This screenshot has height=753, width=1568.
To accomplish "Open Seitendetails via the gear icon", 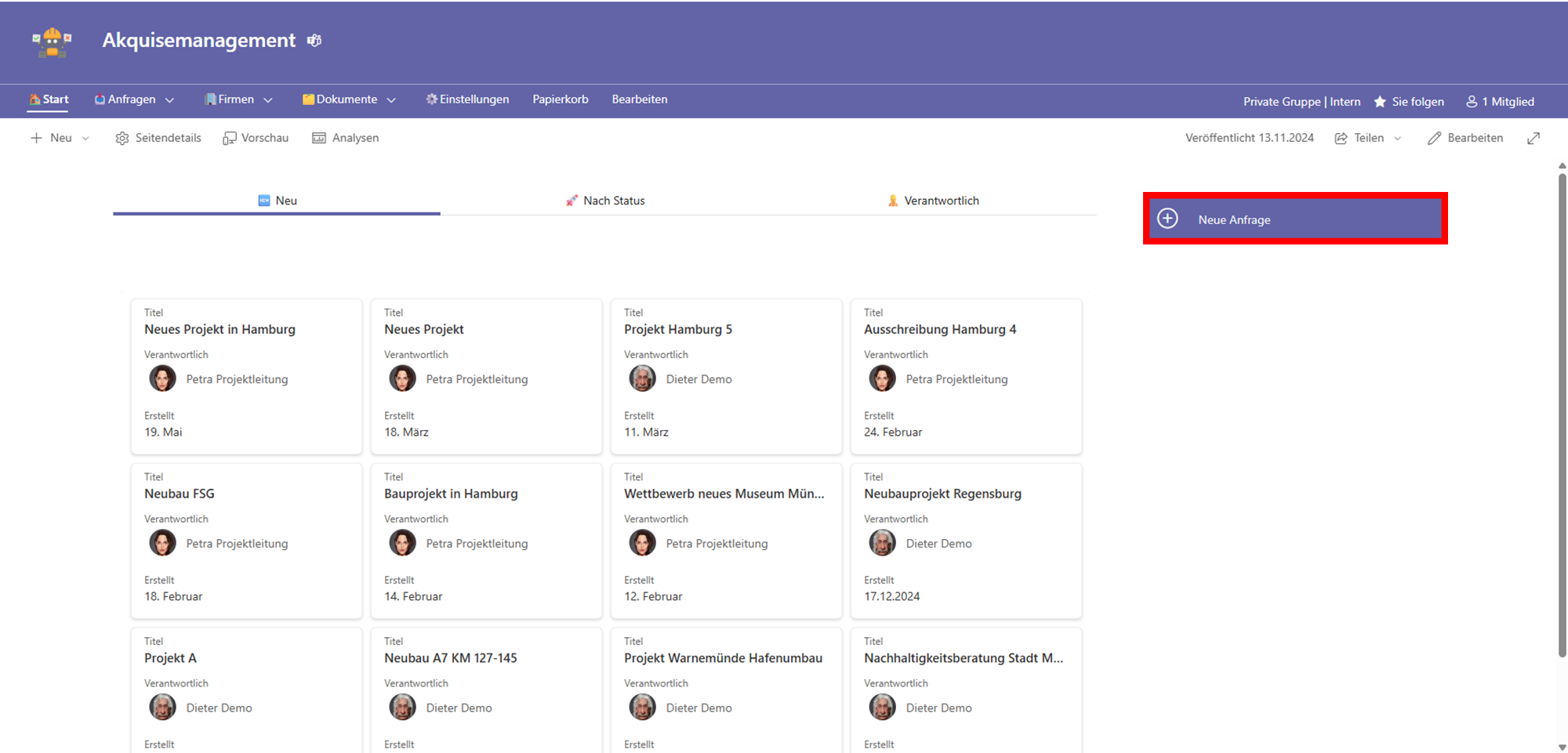I will click(122, 139).
